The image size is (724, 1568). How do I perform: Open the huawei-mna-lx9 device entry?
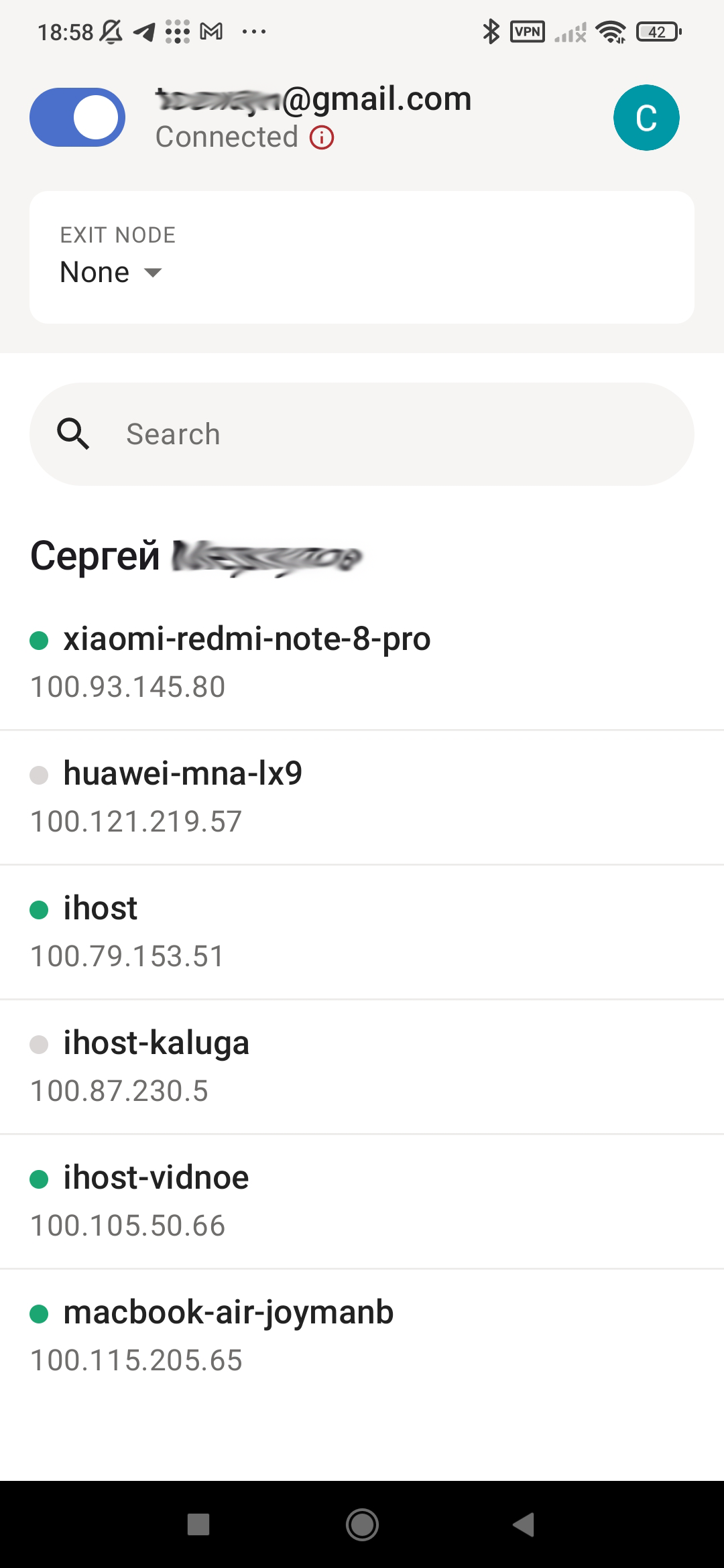(362, 797)
